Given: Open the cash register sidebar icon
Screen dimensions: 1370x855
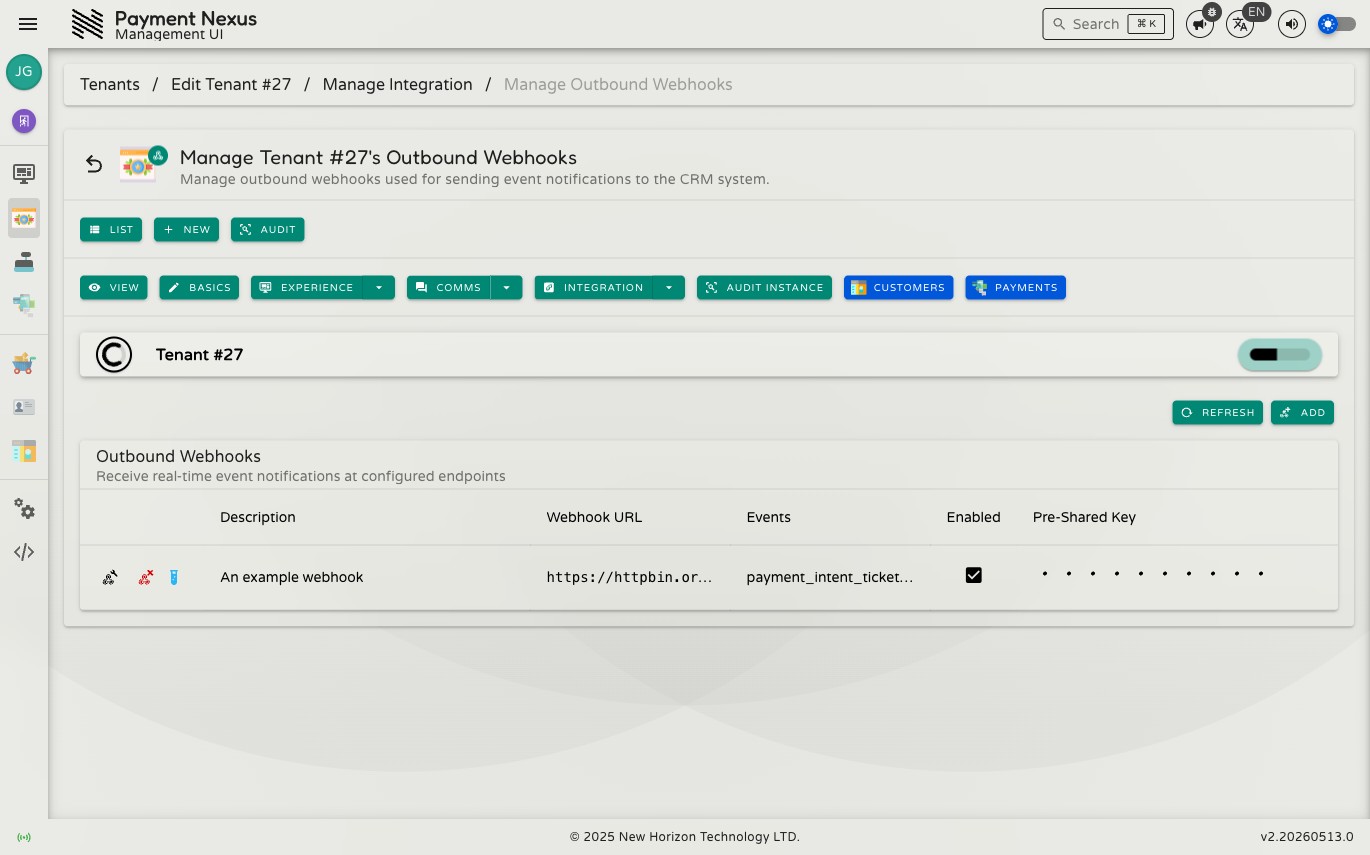Looking at the screenshot, I should tap(24, 262).
